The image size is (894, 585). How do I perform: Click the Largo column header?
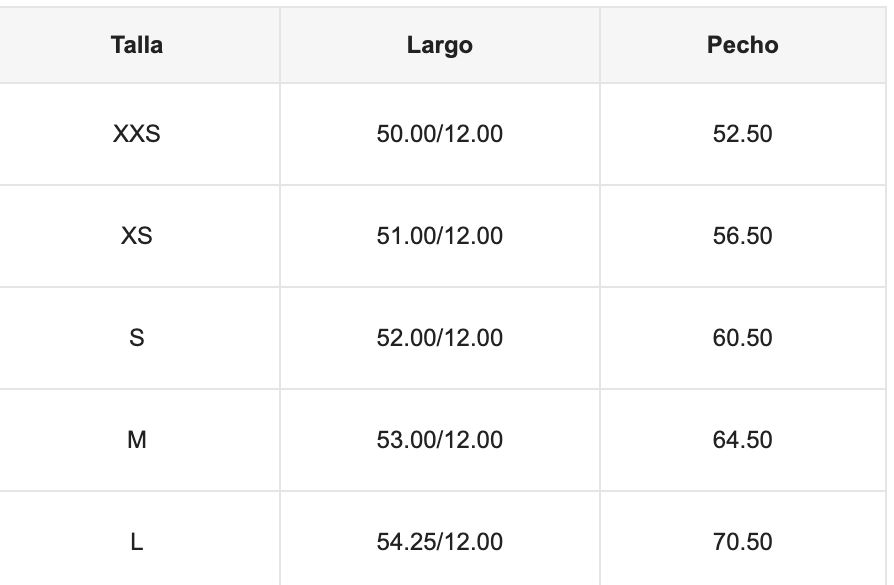tap(439, 45)
